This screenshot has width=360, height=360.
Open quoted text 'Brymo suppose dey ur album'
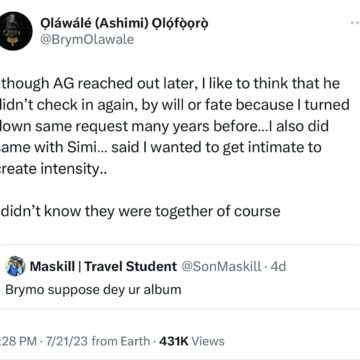coord(93,289)
